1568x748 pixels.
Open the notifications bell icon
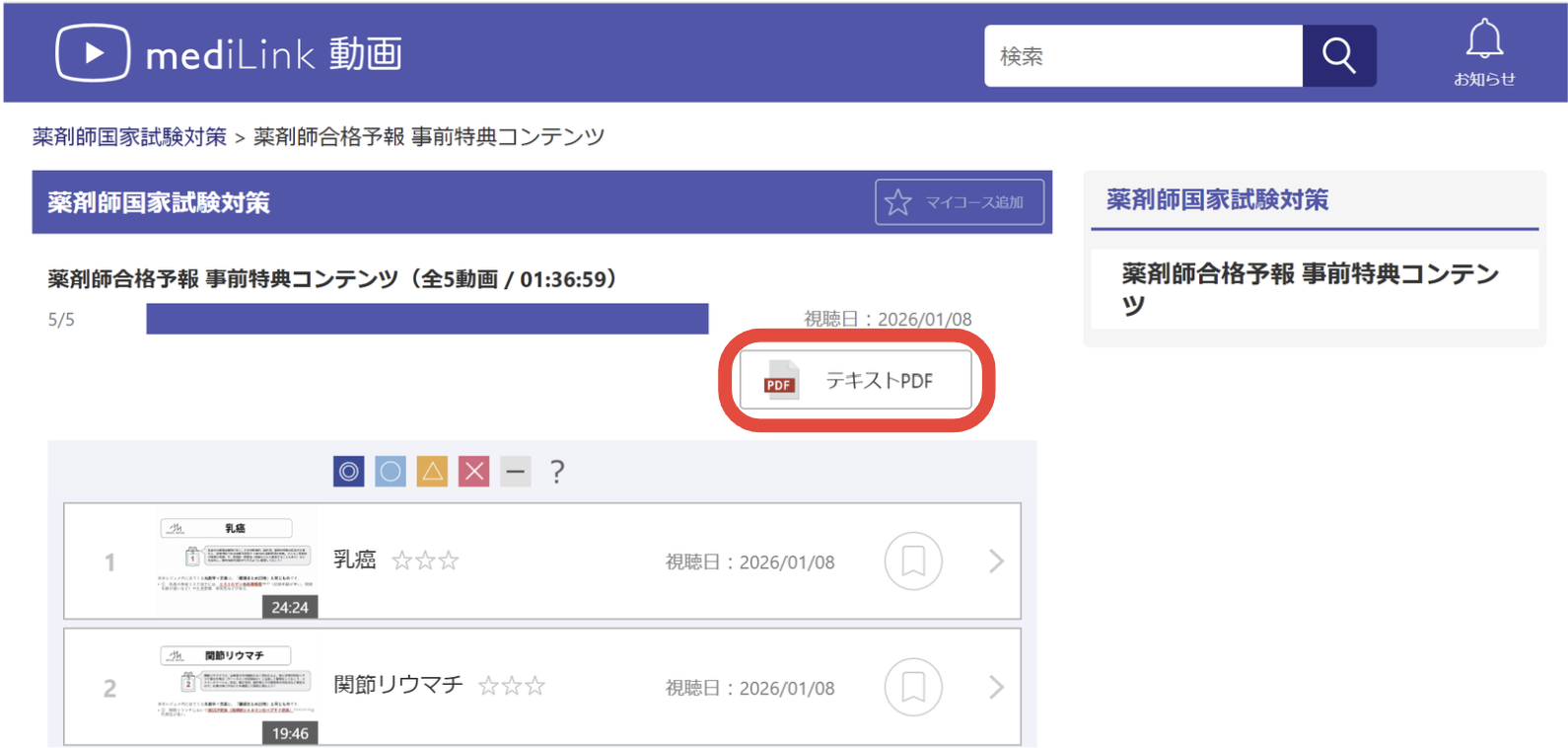click(1483, 51)
